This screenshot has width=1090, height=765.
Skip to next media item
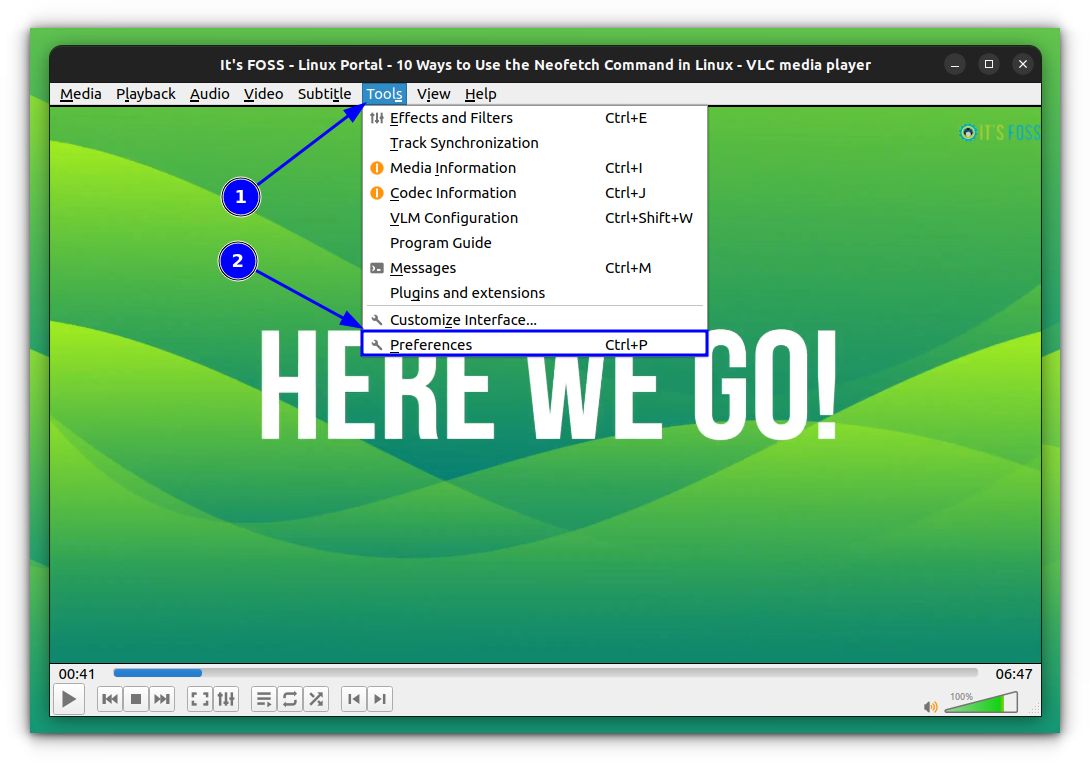pos(162,699)
